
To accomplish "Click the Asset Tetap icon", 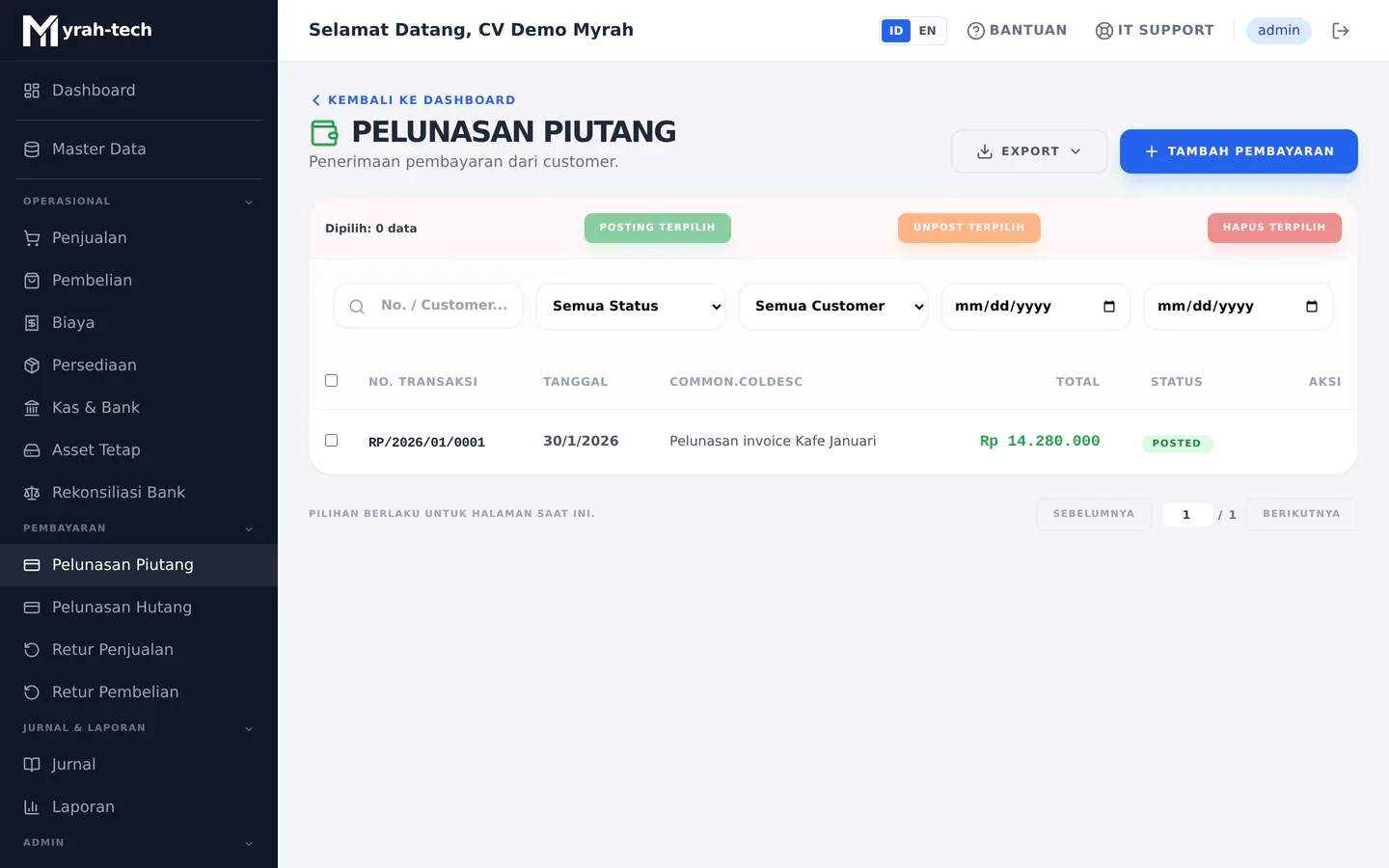I will [32, 450].
